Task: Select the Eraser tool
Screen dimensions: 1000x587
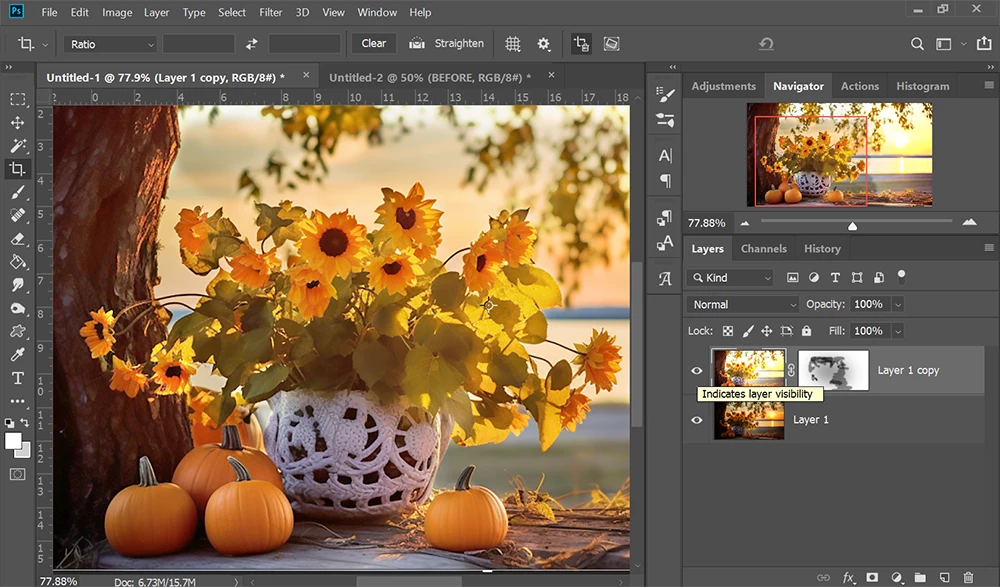Action: pos(17,239)
